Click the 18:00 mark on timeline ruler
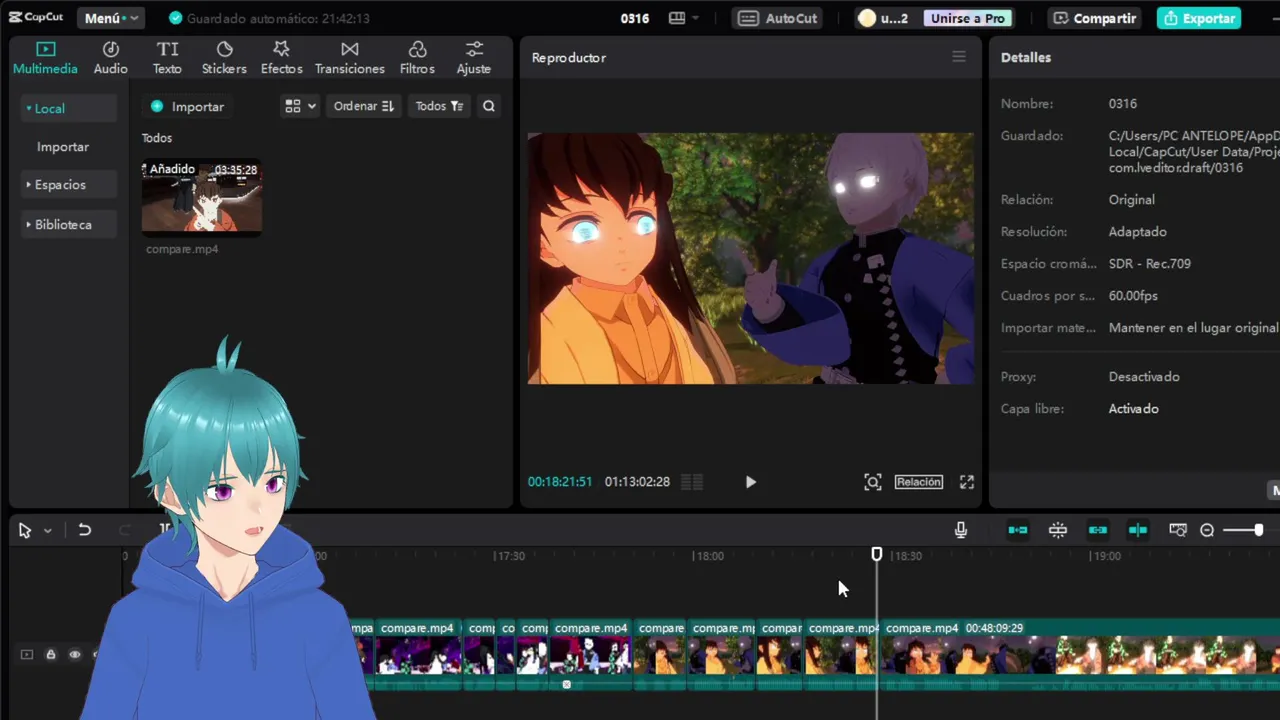Viewport: 1280px width, 720px height. click(709, 556)
